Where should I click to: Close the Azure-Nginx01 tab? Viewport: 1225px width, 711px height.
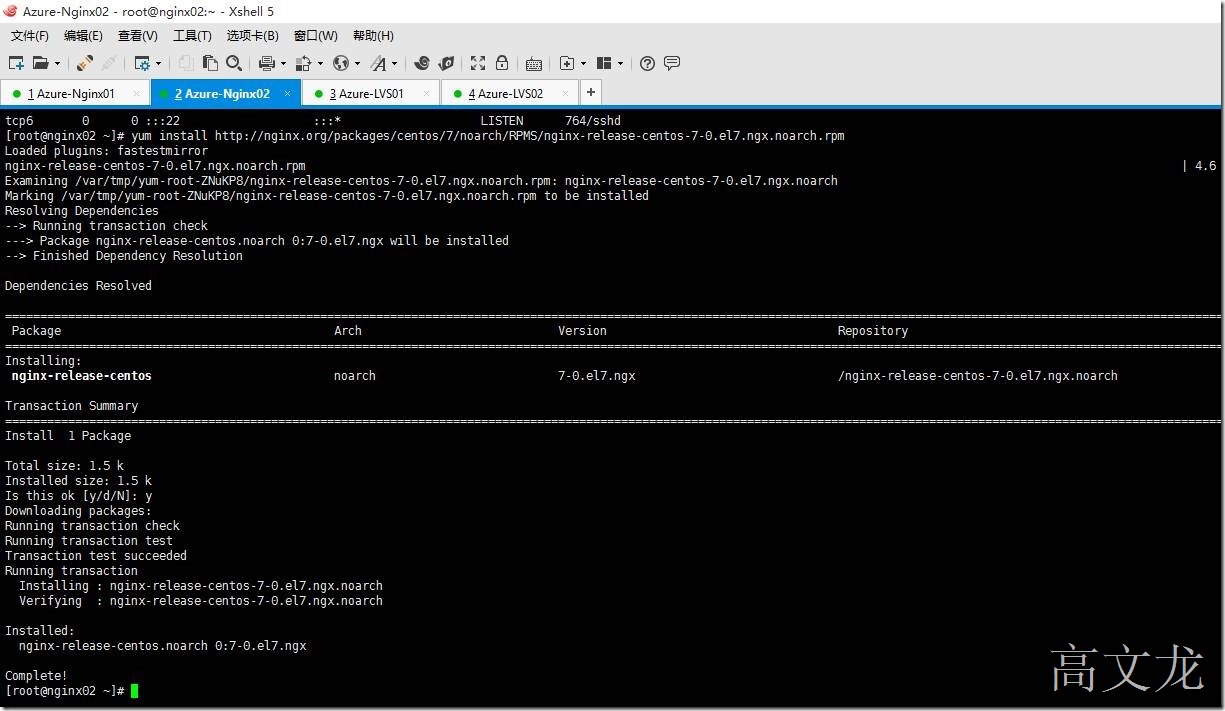137,94
